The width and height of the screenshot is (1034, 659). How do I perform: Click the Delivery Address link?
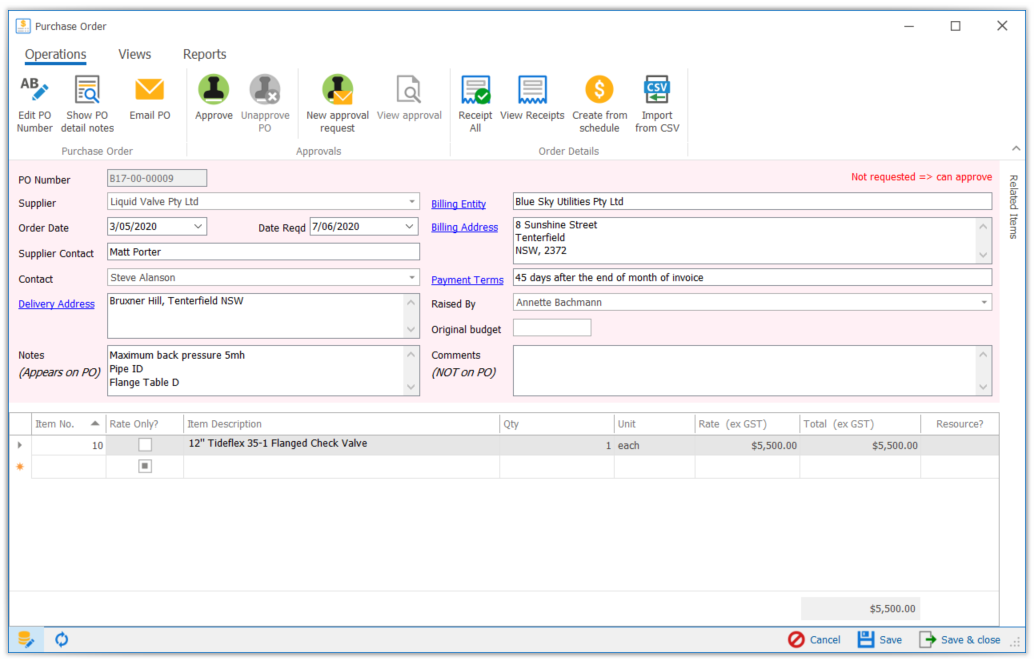pyautogui.click(x=56, y=303)
